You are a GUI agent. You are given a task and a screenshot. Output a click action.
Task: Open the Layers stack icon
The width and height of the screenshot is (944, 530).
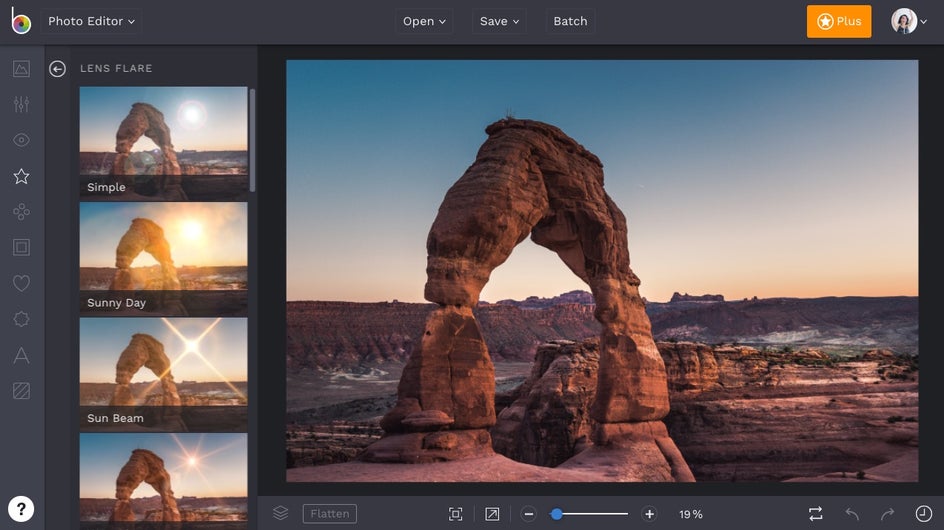[x=280, y=513]
